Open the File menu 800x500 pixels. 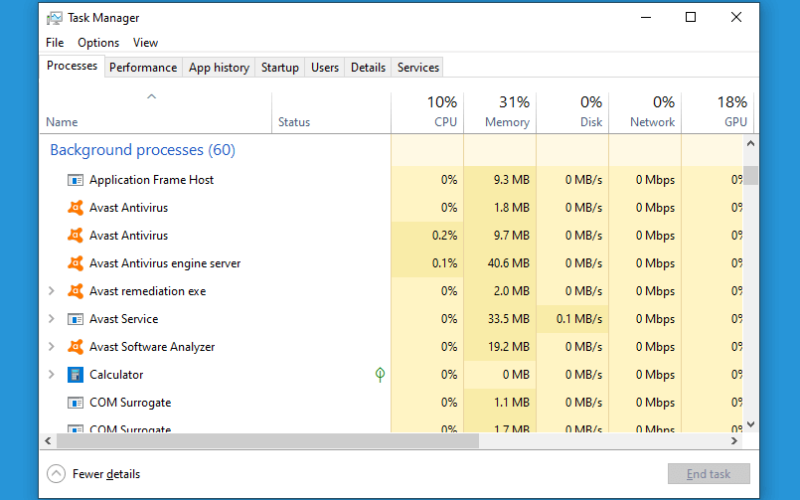55,43
